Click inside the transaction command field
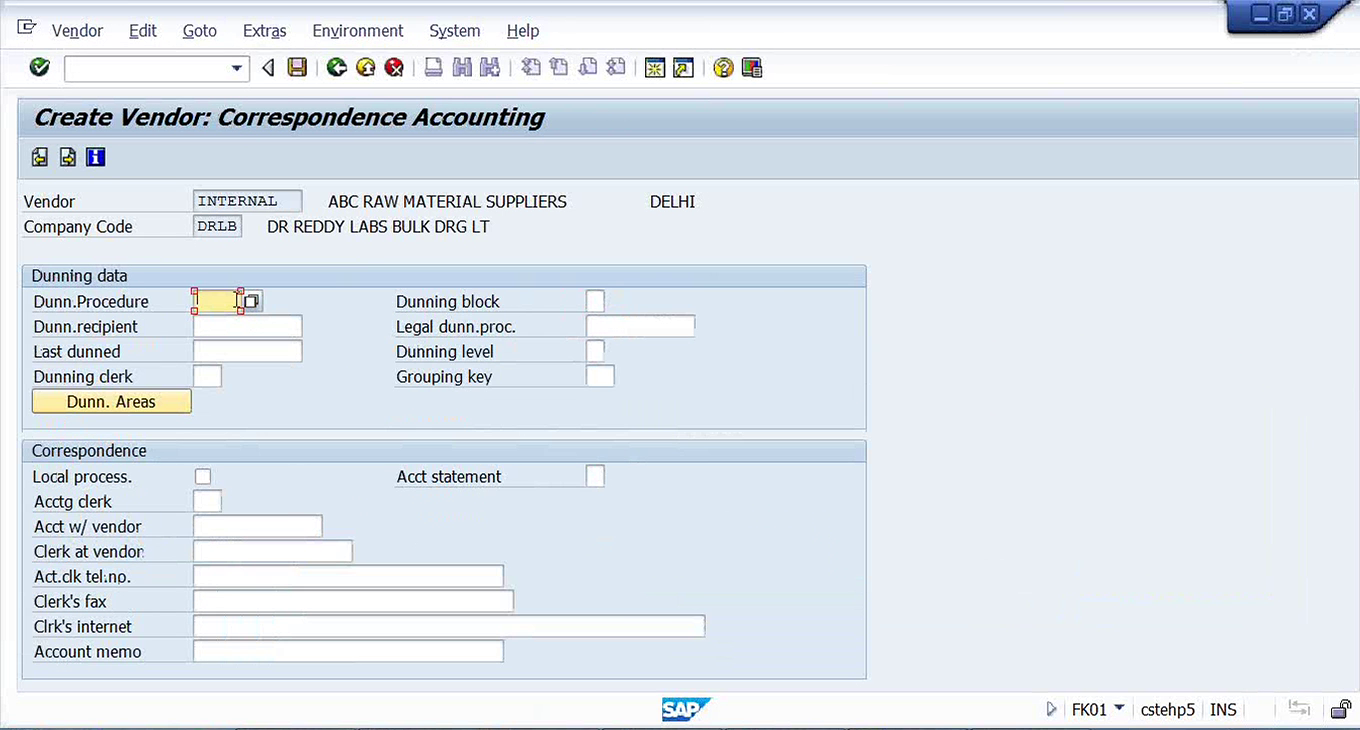The height and width of the screenshot is (730, 1360). (x=146, y=68)
